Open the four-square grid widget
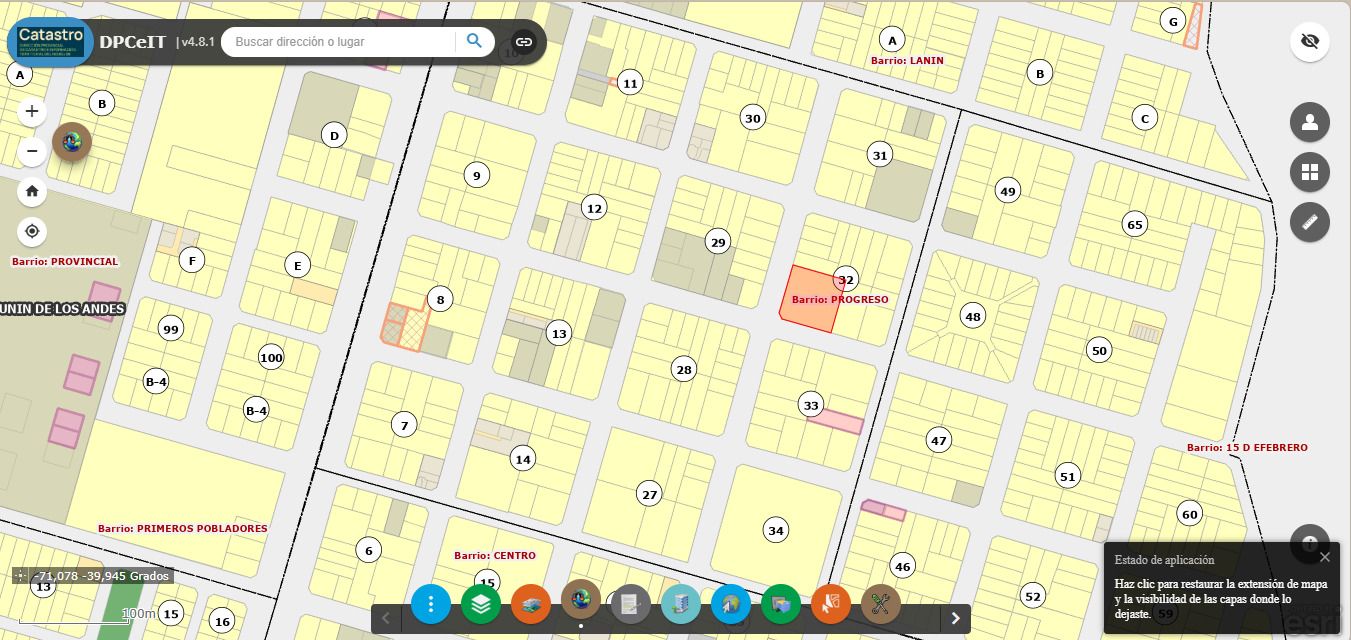Screen dimensions: 1351x640 click(x=1309, y=172)
